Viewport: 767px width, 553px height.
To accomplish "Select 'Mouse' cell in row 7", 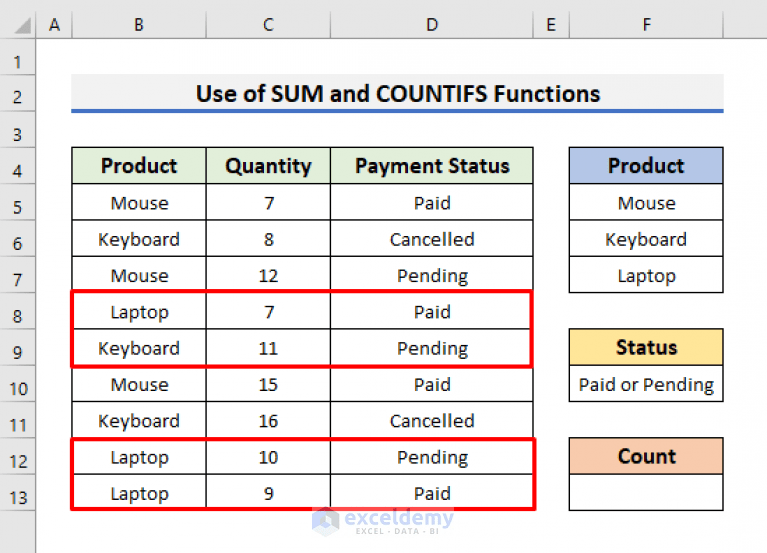I will [139, 275].
